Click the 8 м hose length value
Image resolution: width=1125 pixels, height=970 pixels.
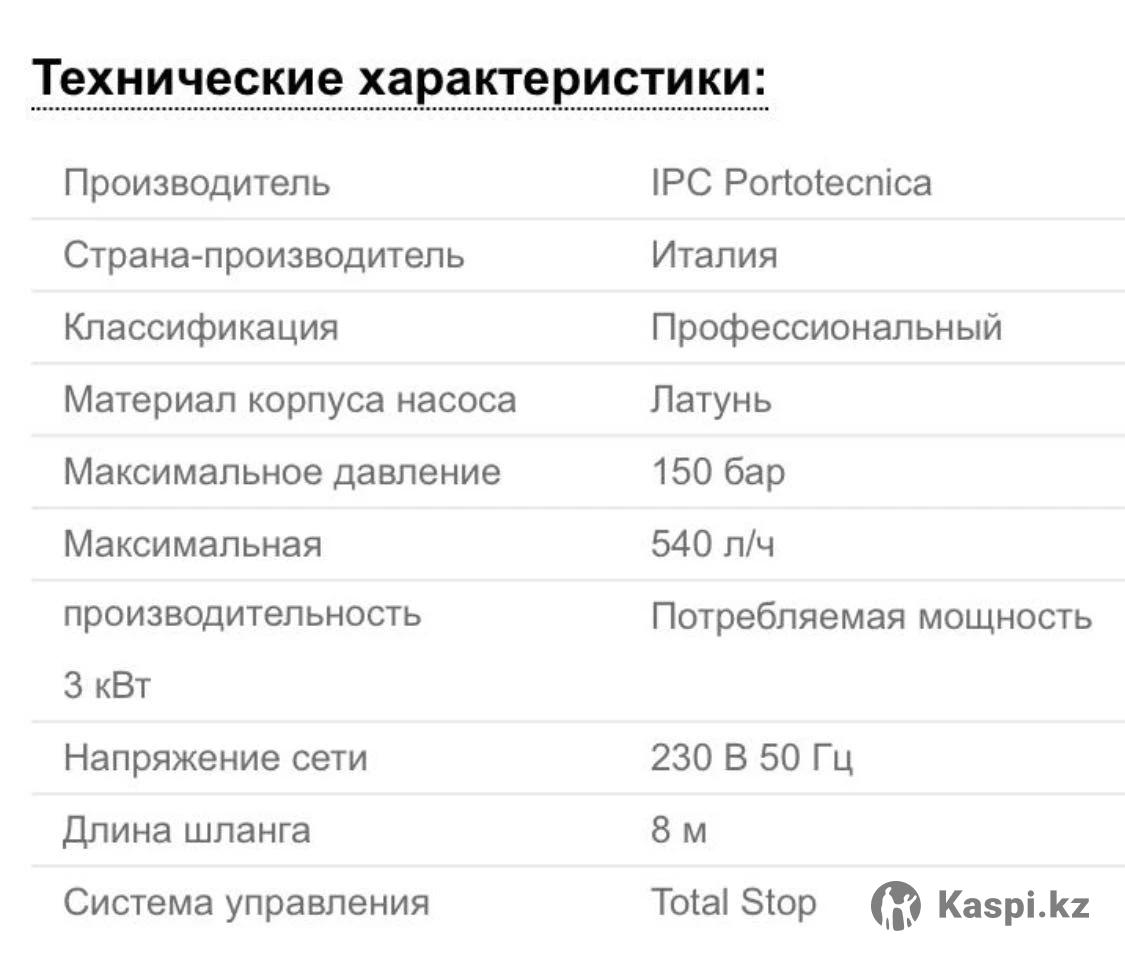point(679,830)
